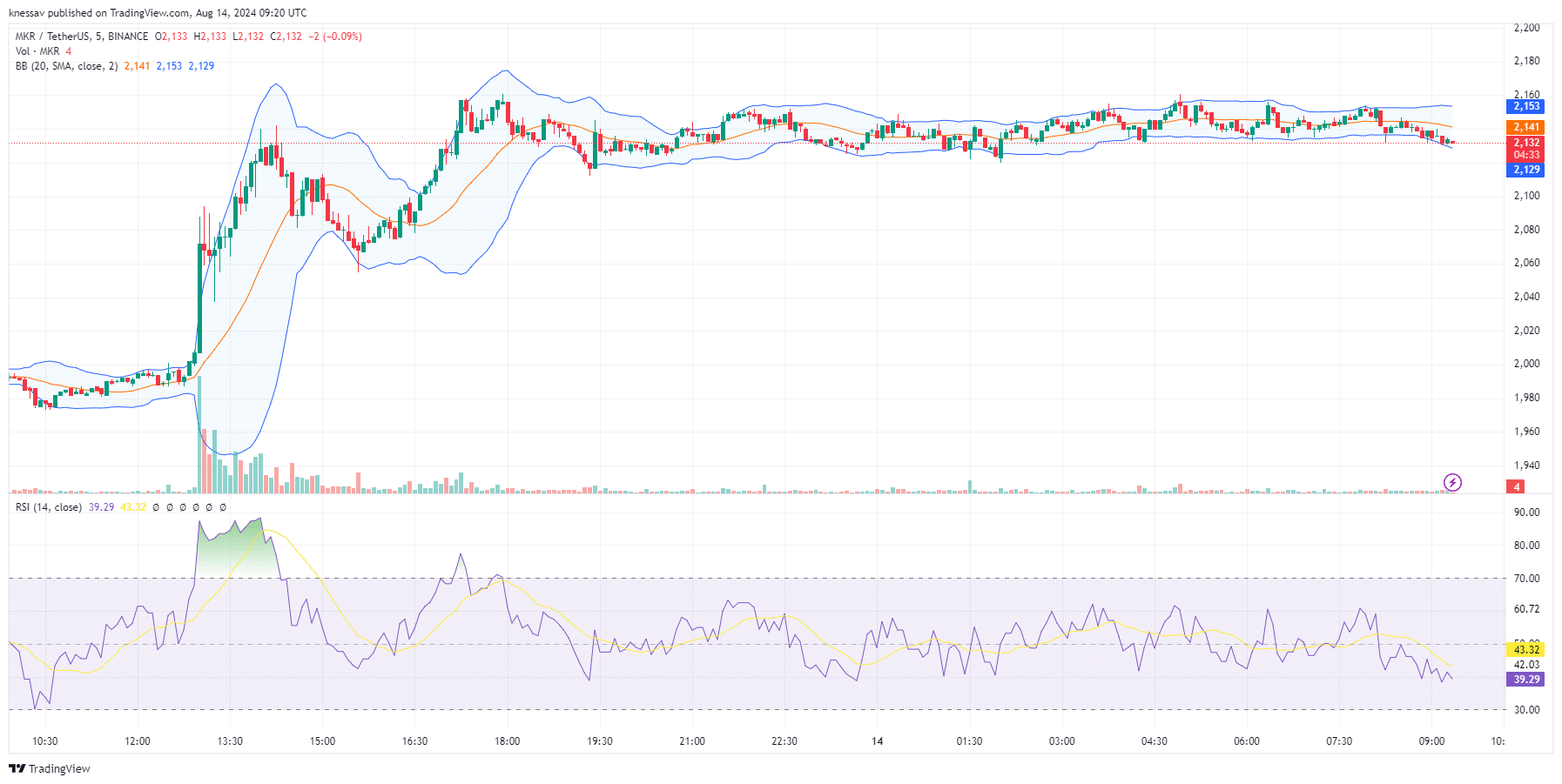Click the 2,020 price axis label
The height and width of the screenshot is (784, 1562).
pyautogui.click(x=1526, y=331)
